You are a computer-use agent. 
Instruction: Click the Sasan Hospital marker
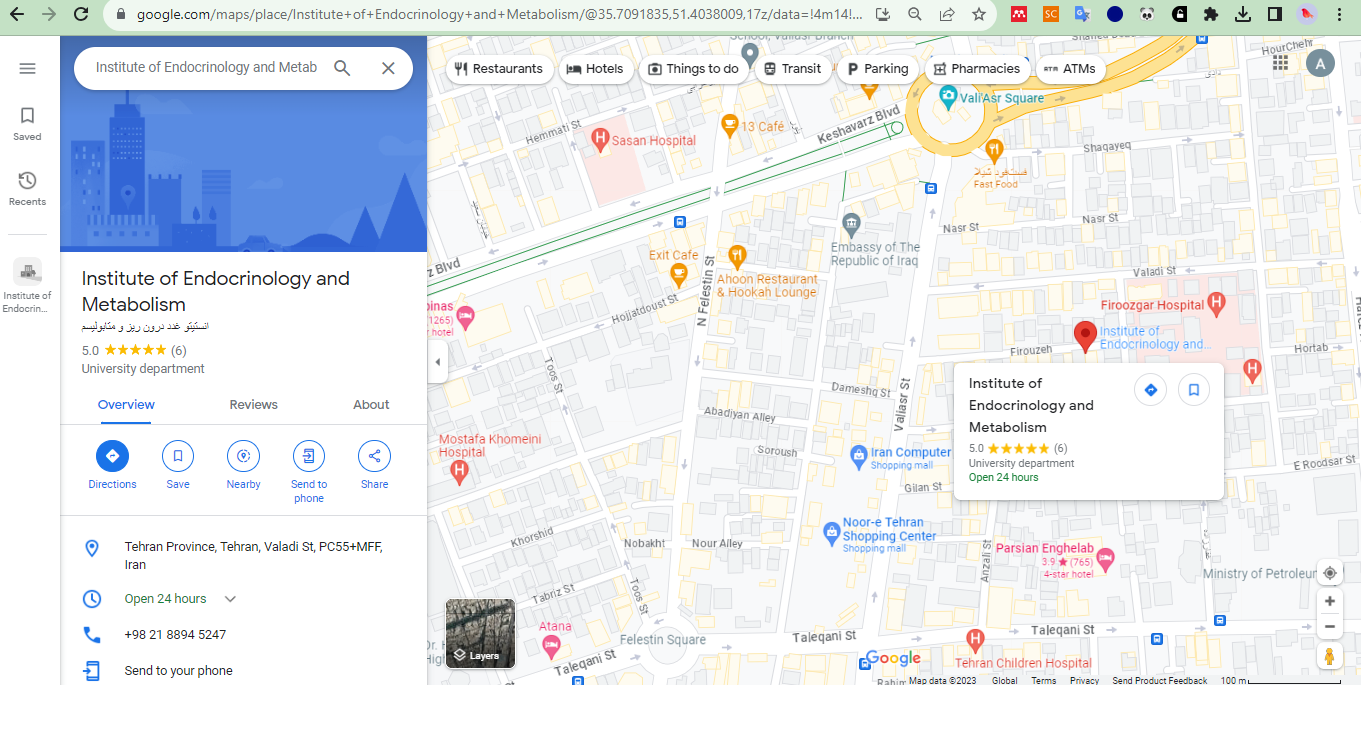pos(600,137)
